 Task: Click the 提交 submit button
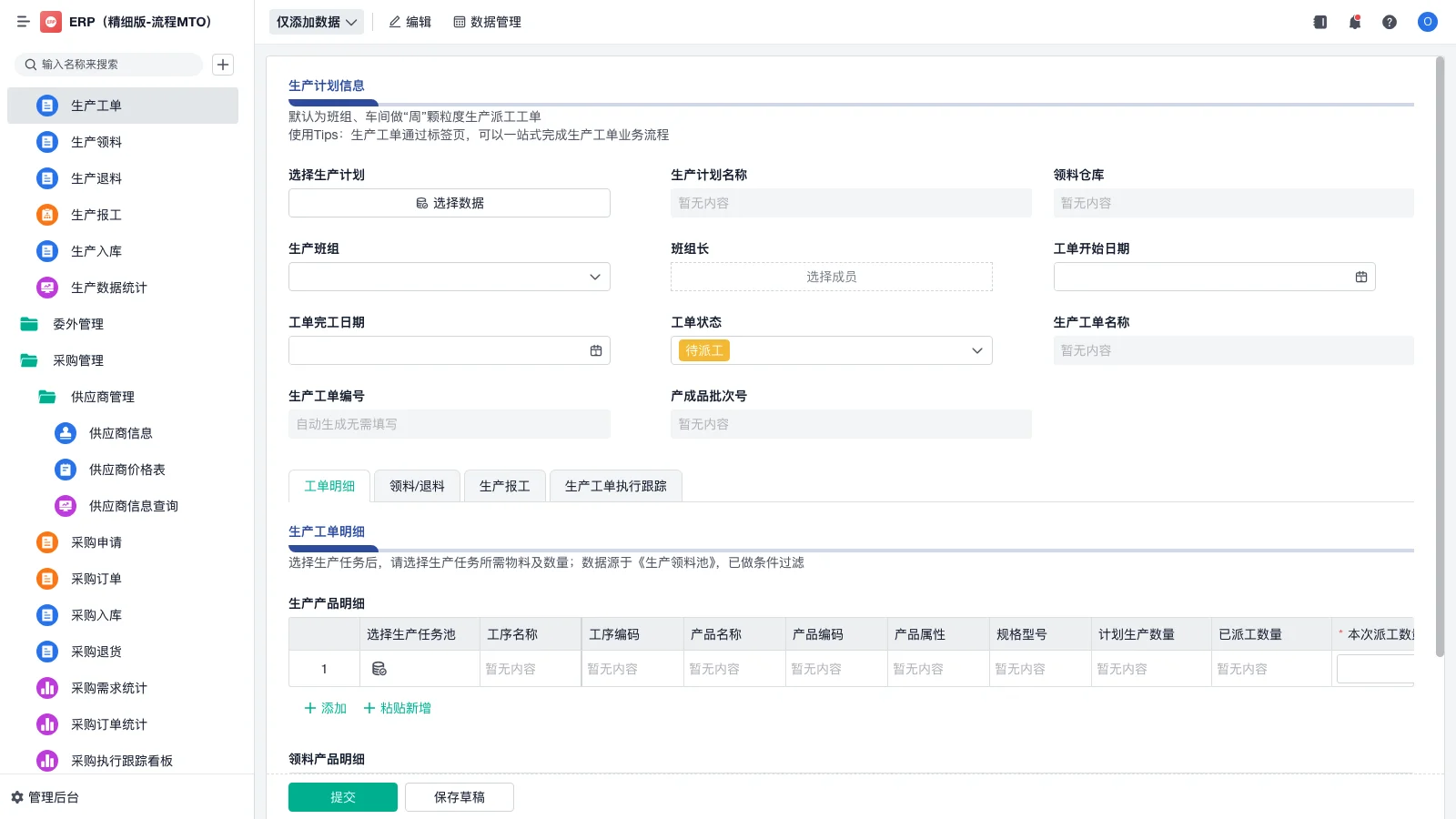[x=342, y=796]
